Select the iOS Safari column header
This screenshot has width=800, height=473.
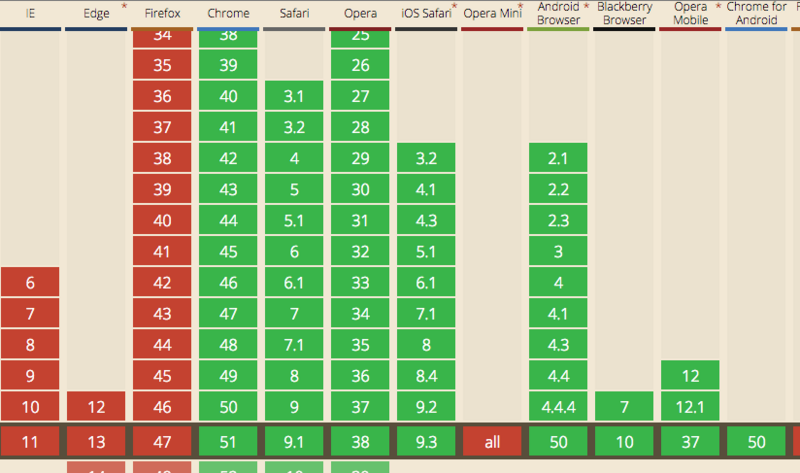click(426, 13)
